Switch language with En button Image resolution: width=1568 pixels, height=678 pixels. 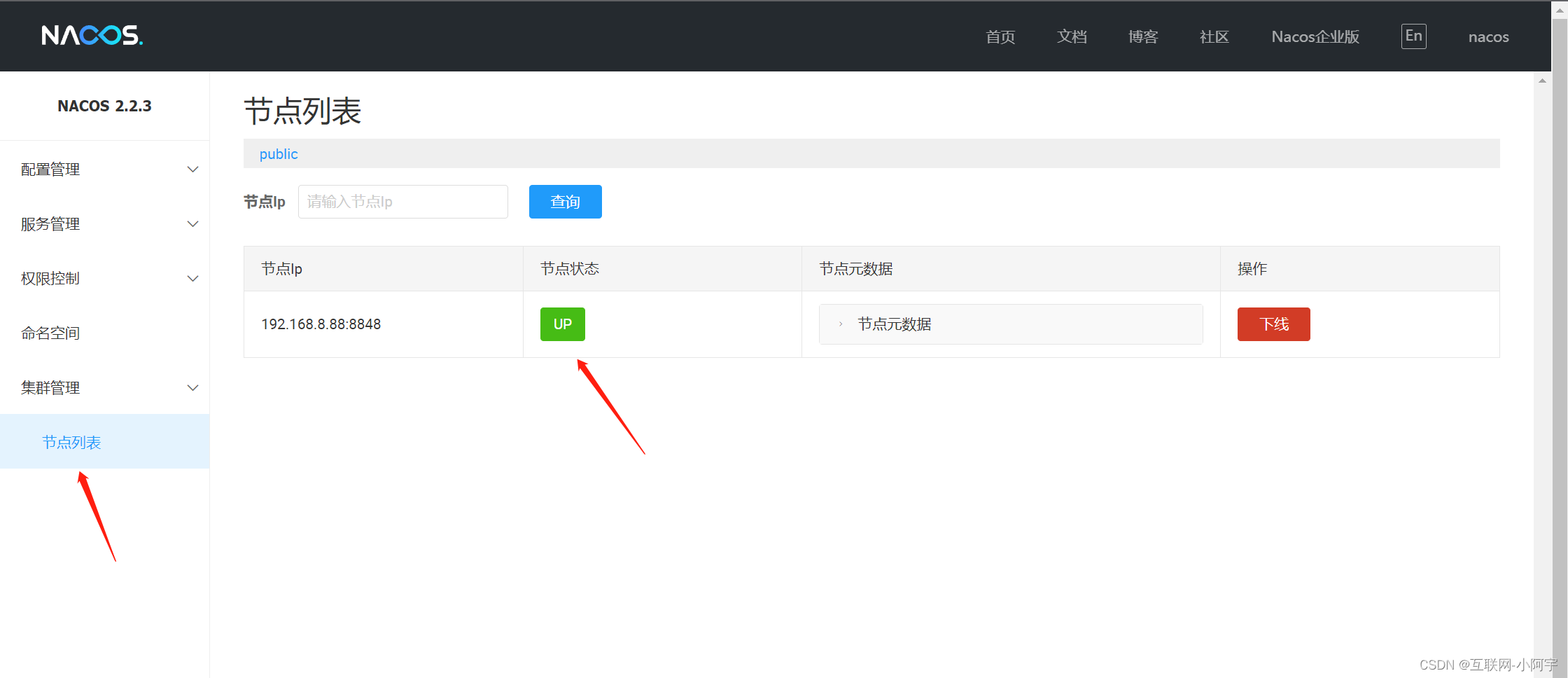pyautogui.click(x=1414, y=36)
